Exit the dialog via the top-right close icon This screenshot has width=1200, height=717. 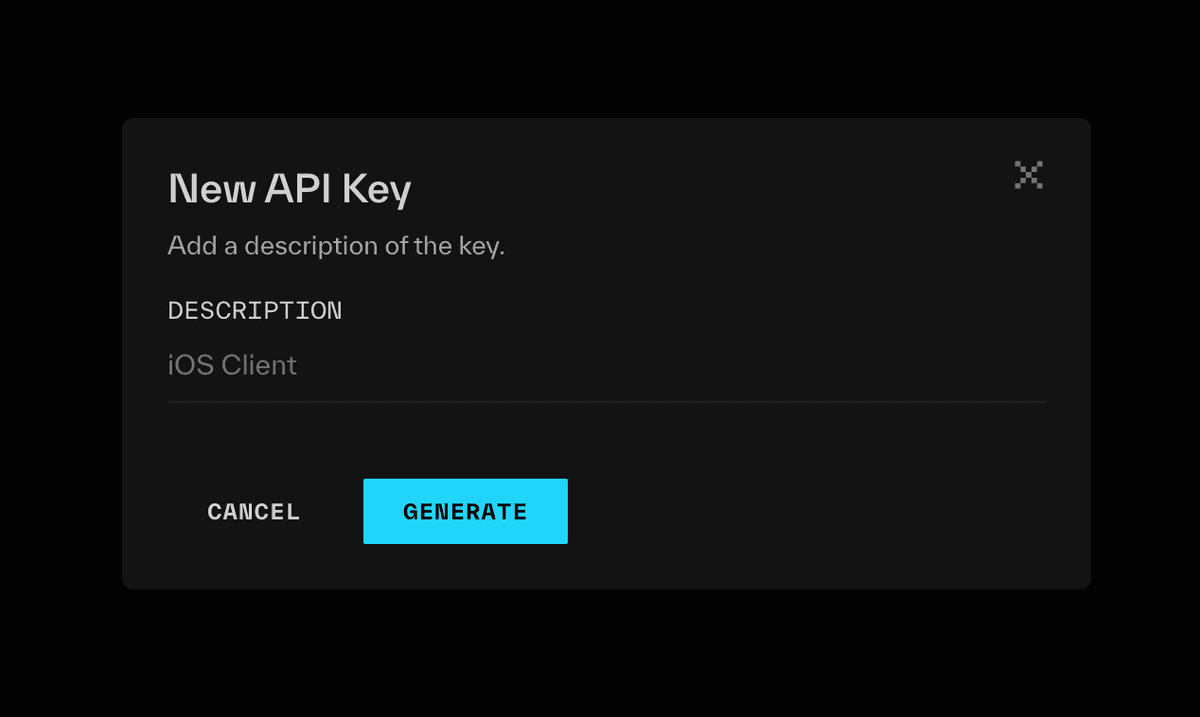pos(1028,175)
